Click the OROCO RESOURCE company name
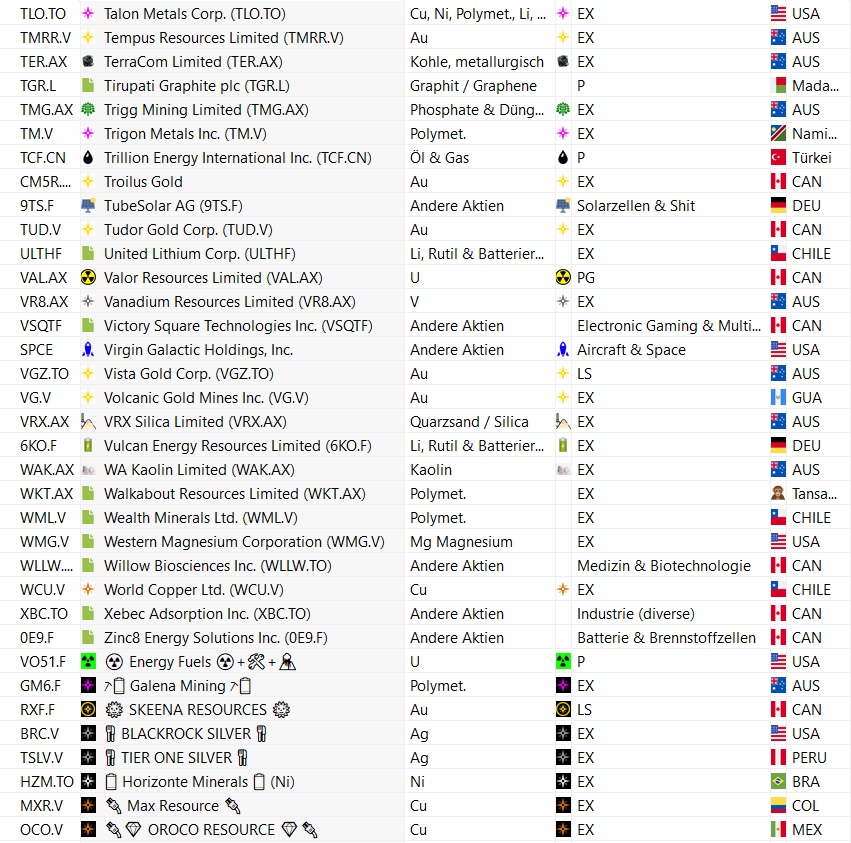Screen dimensions: 851x843 (x=211, y=829)
